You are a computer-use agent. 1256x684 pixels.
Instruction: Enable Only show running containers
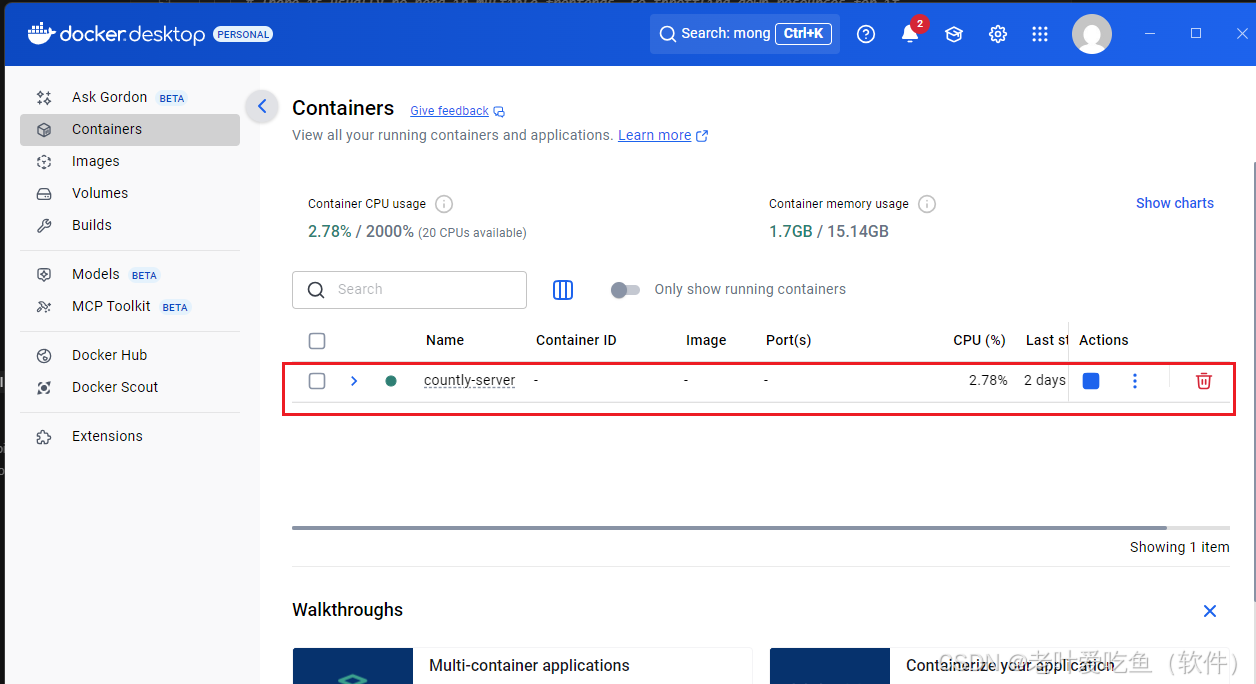tap(625, 289)
